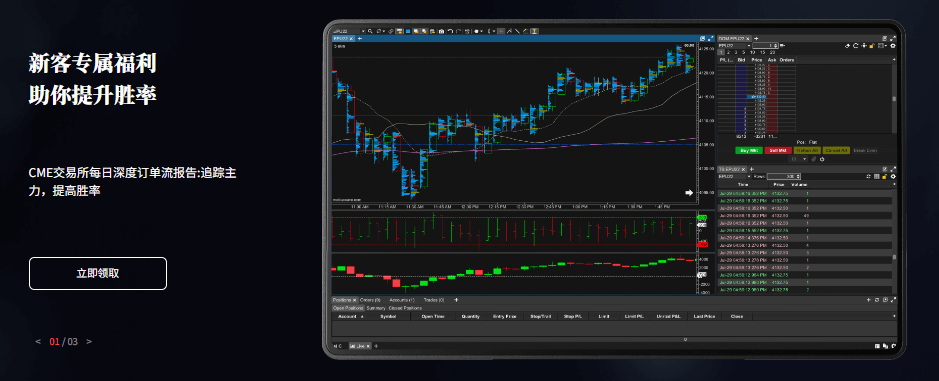Switch to the Trades (0) tab
Screen dimensions: 939x381
(x=434, y=300)
